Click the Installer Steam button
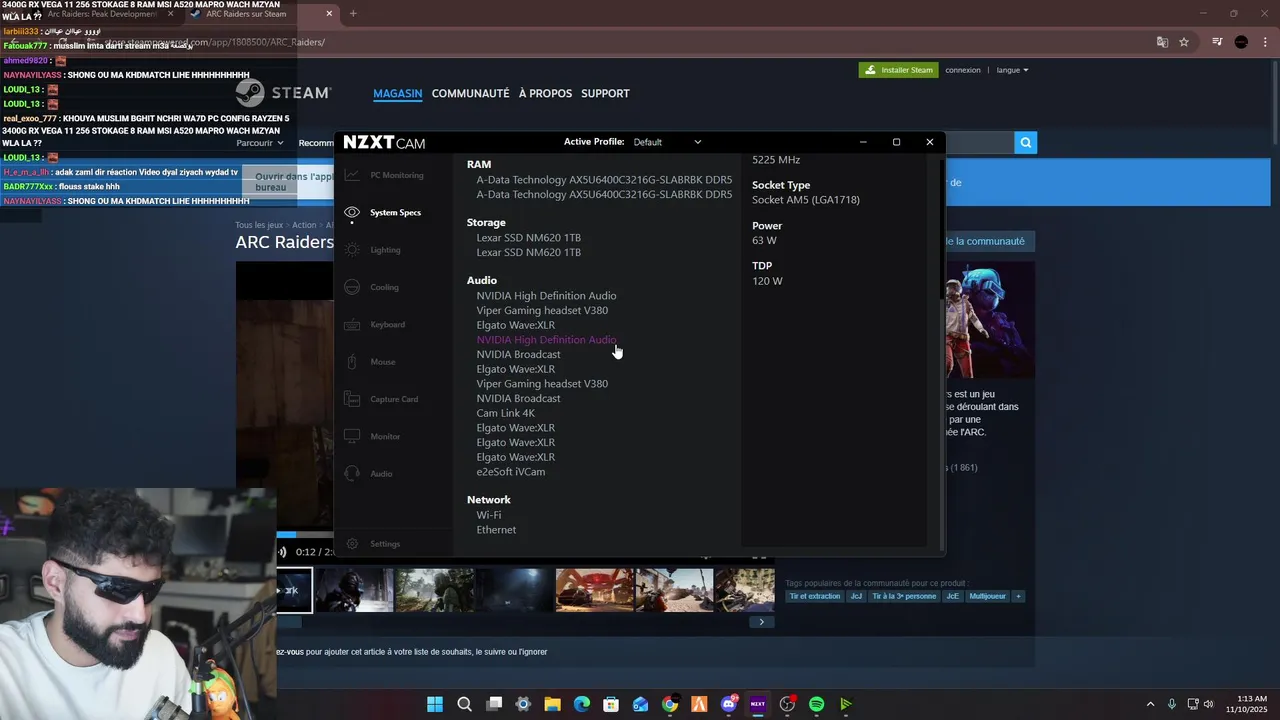 (x=898, y=70)
